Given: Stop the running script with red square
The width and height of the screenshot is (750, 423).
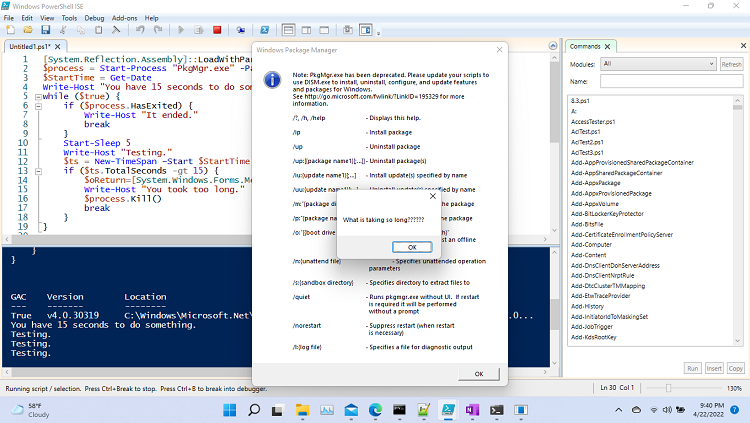Looking at the screenshot, I should (x=217, y=30).
